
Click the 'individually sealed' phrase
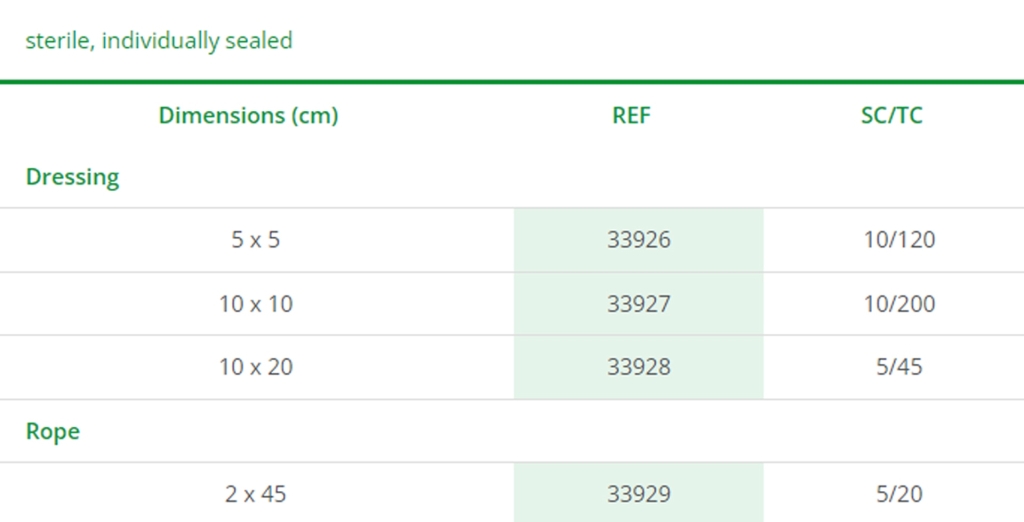tap(197, 41)
